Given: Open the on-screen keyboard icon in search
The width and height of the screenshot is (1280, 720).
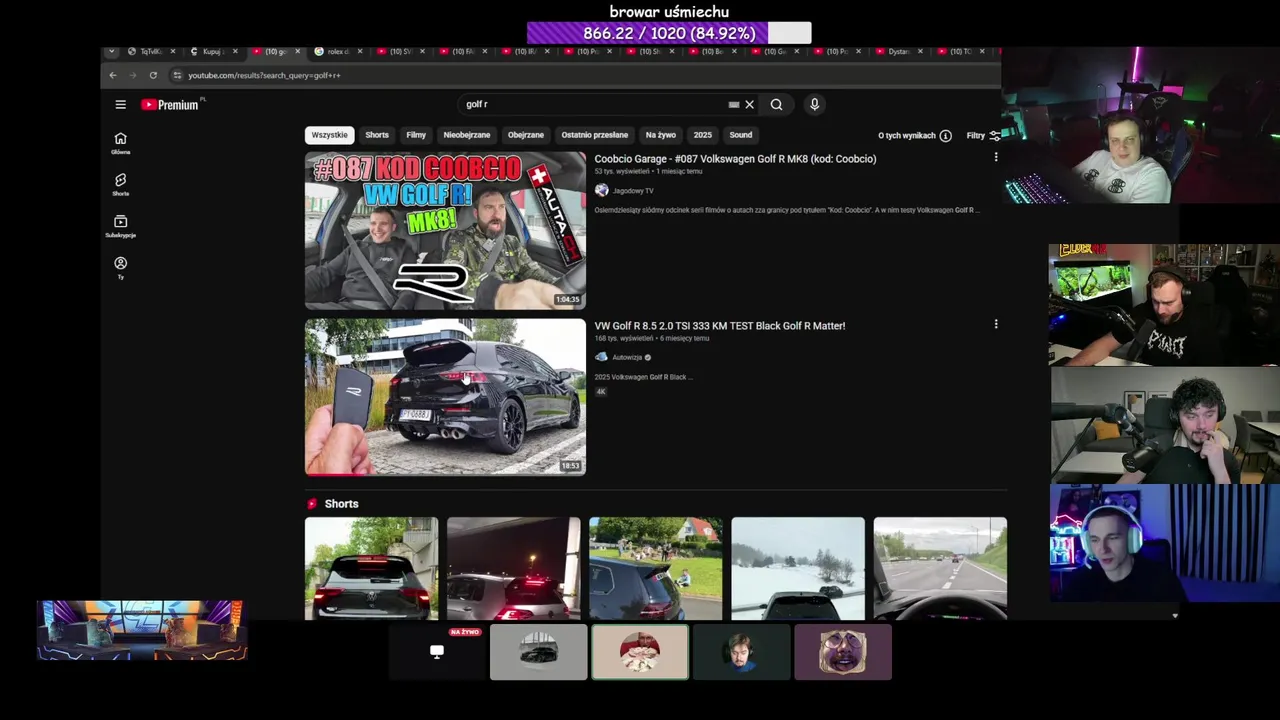Looking at the screenshot, I should click(x=734, y=104).
